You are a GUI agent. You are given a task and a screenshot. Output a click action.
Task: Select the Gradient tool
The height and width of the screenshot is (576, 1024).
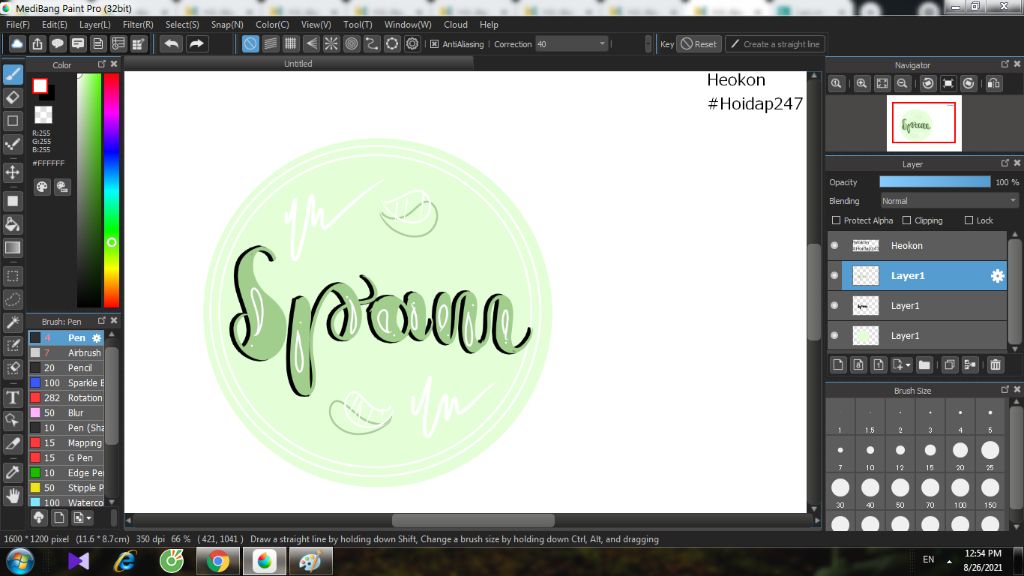coord(12,248)
